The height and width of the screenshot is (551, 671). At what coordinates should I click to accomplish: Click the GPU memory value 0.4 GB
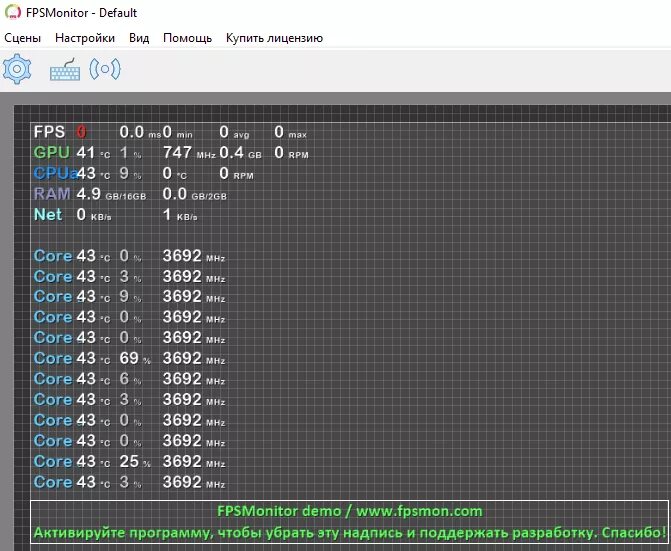click(x=240, y=153)
